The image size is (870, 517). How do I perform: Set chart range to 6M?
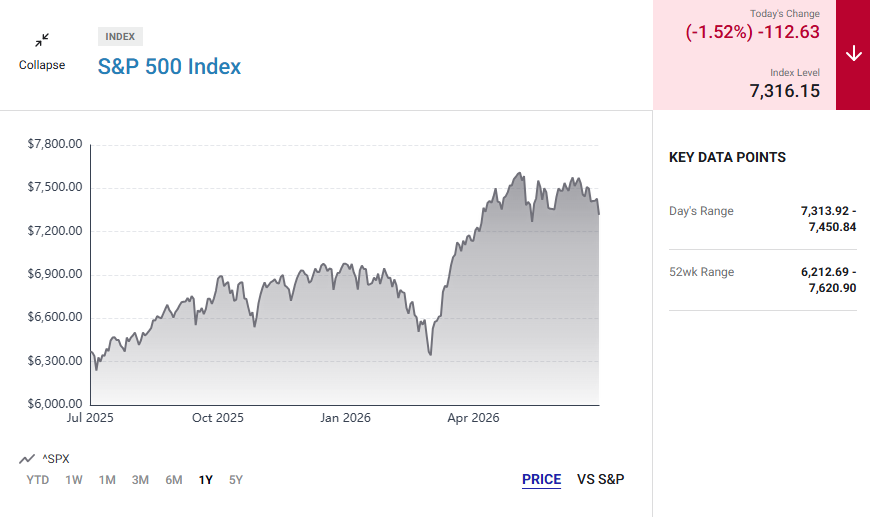point(174,480)
